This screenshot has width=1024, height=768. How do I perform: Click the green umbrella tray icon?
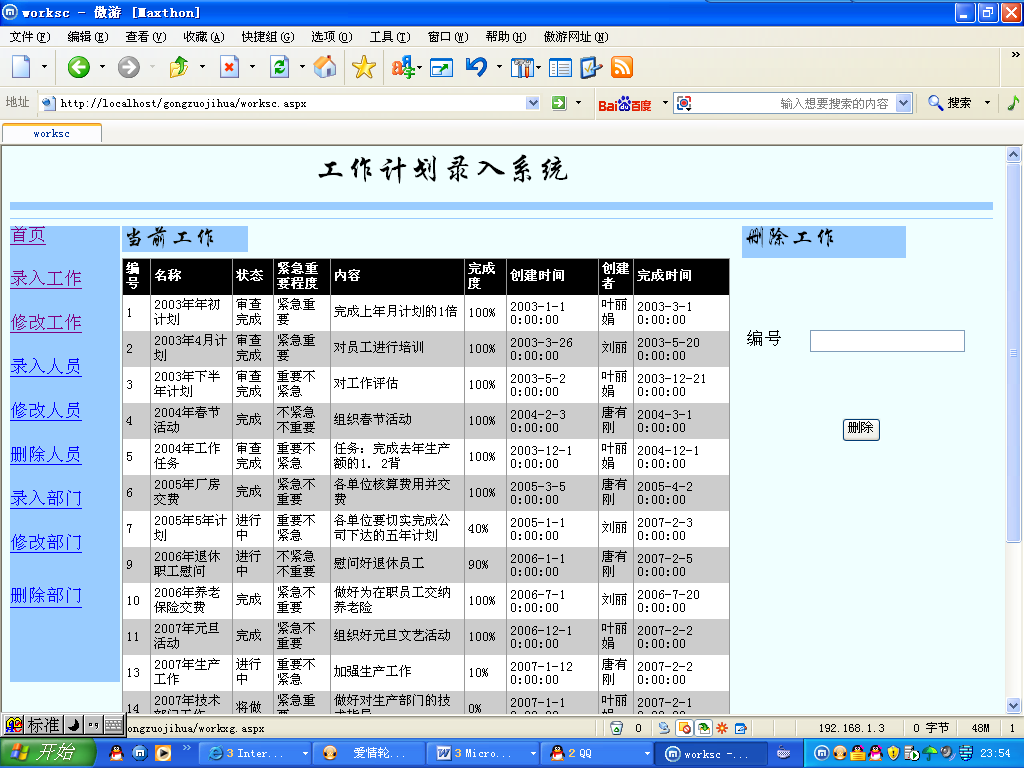[930, 754]
